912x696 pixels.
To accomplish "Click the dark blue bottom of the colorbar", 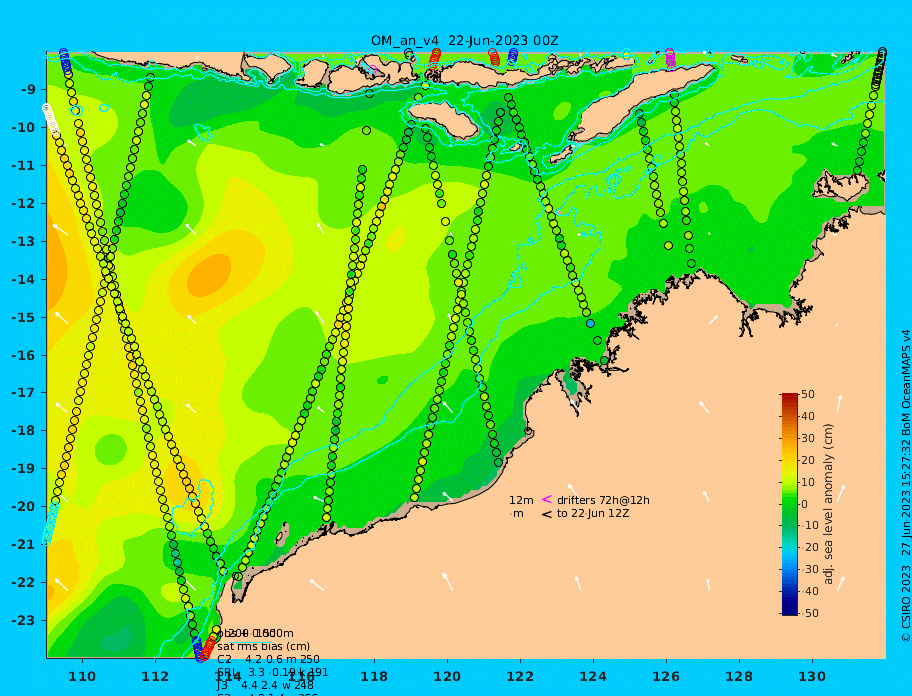I will coord(790,611).
